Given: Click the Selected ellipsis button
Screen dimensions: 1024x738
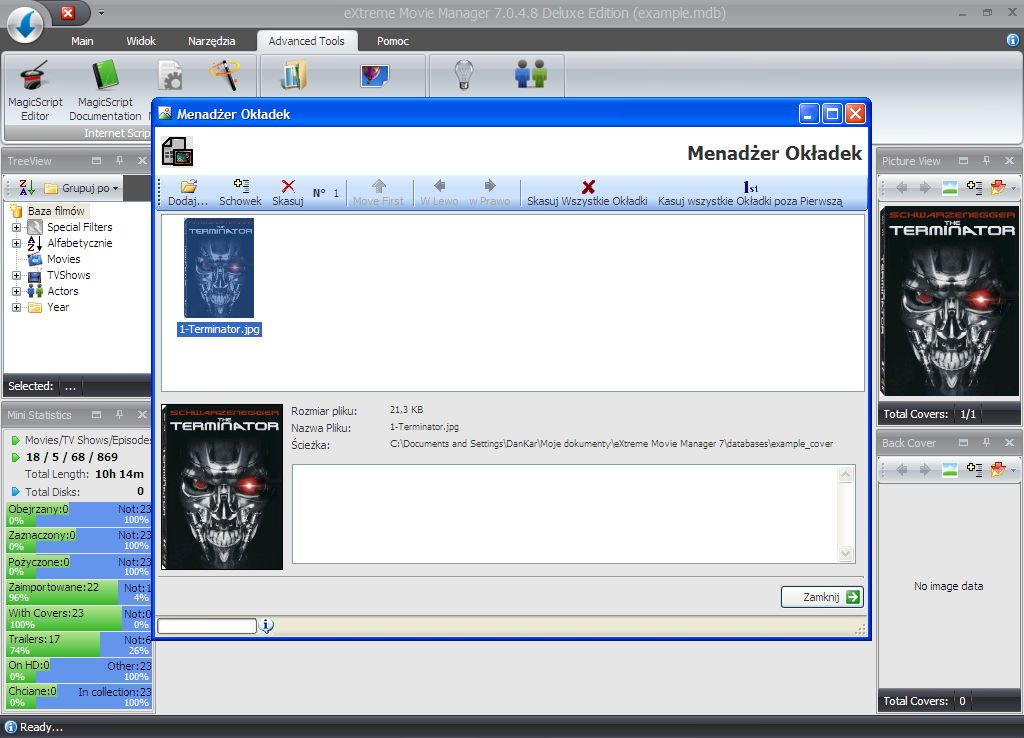Looking at the screenshot, I should click(70, 387).
